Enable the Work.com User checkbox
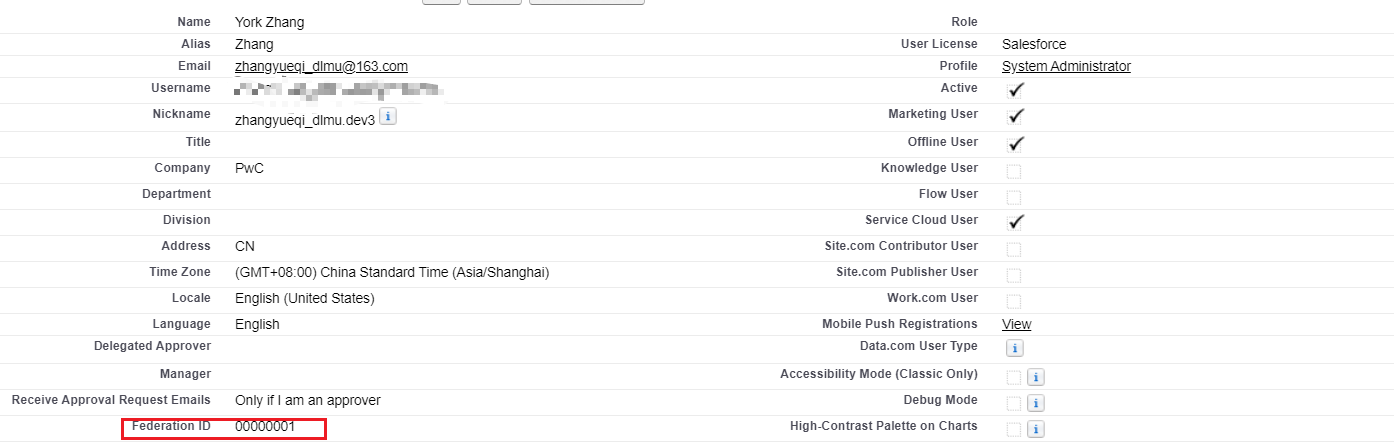 click(x=1014, y=301)
